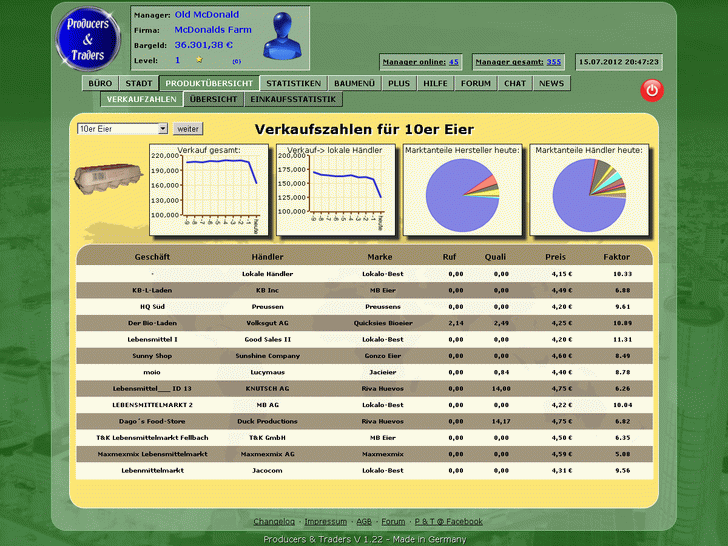728x546 pixels.
Task: Click the KB-L-Laden shop row
Action: [x=364, y=290]
